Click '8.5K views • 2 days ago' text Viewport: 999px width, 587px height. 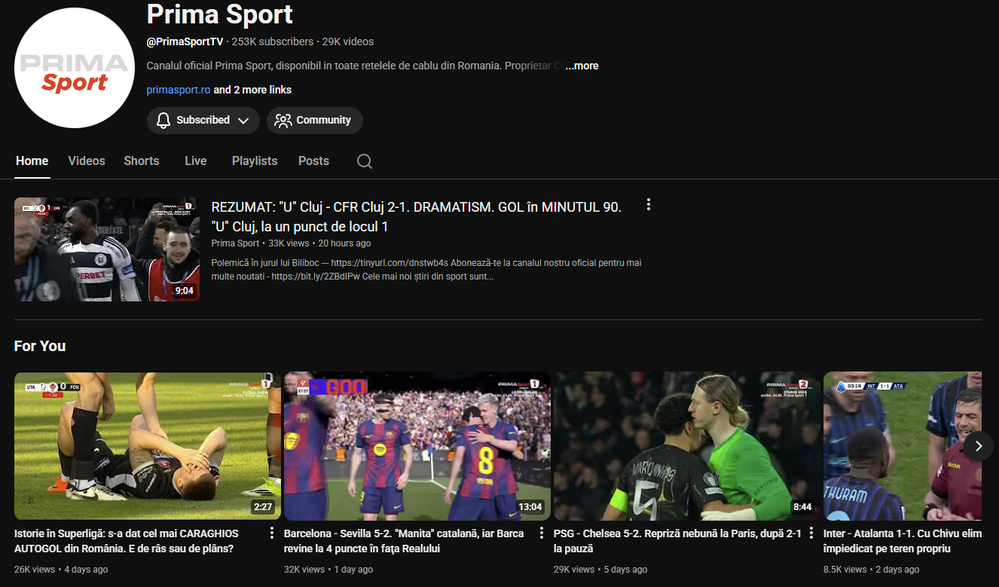[x=871, y=570]
